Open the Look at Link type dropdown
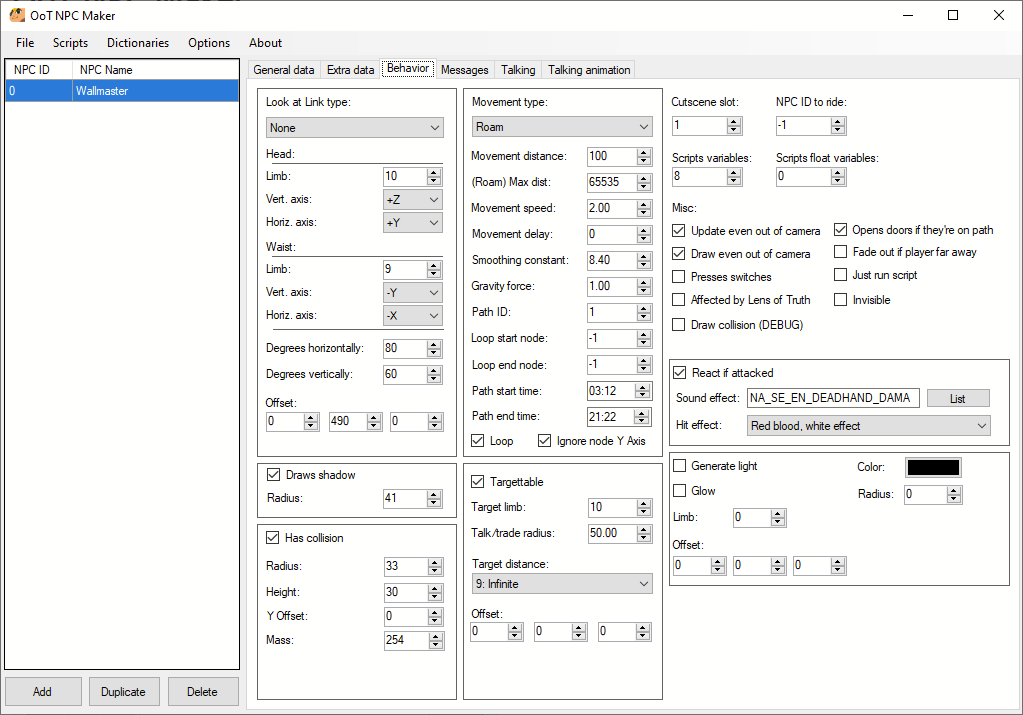The height and width of the screenshot is (715, 1023). [x=355, y=128]
